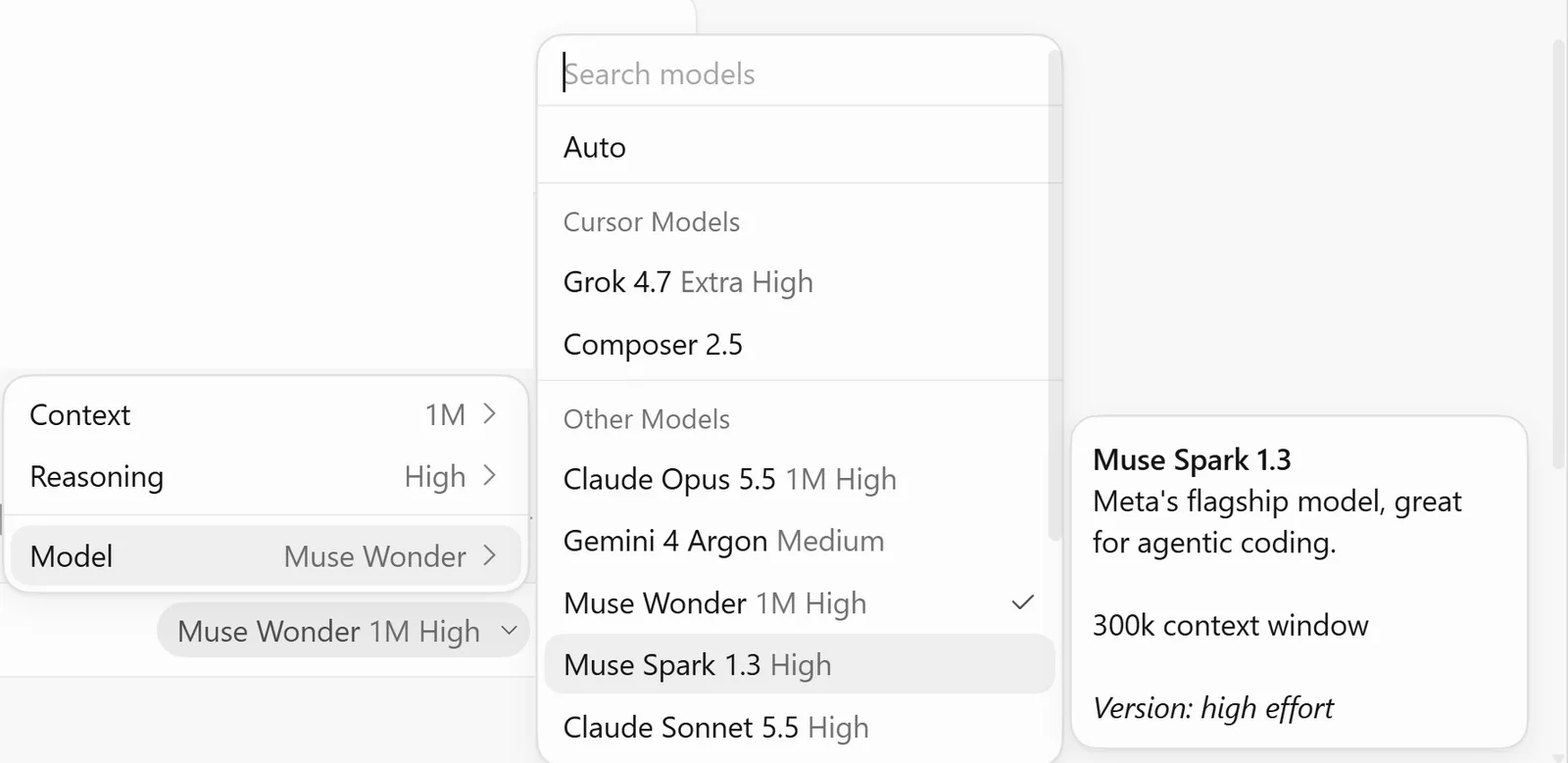The height and width of the screenshot is (763, 1568).
Task: Select Gemini 4 Argon Medium model
Action: tap(799, 541)
